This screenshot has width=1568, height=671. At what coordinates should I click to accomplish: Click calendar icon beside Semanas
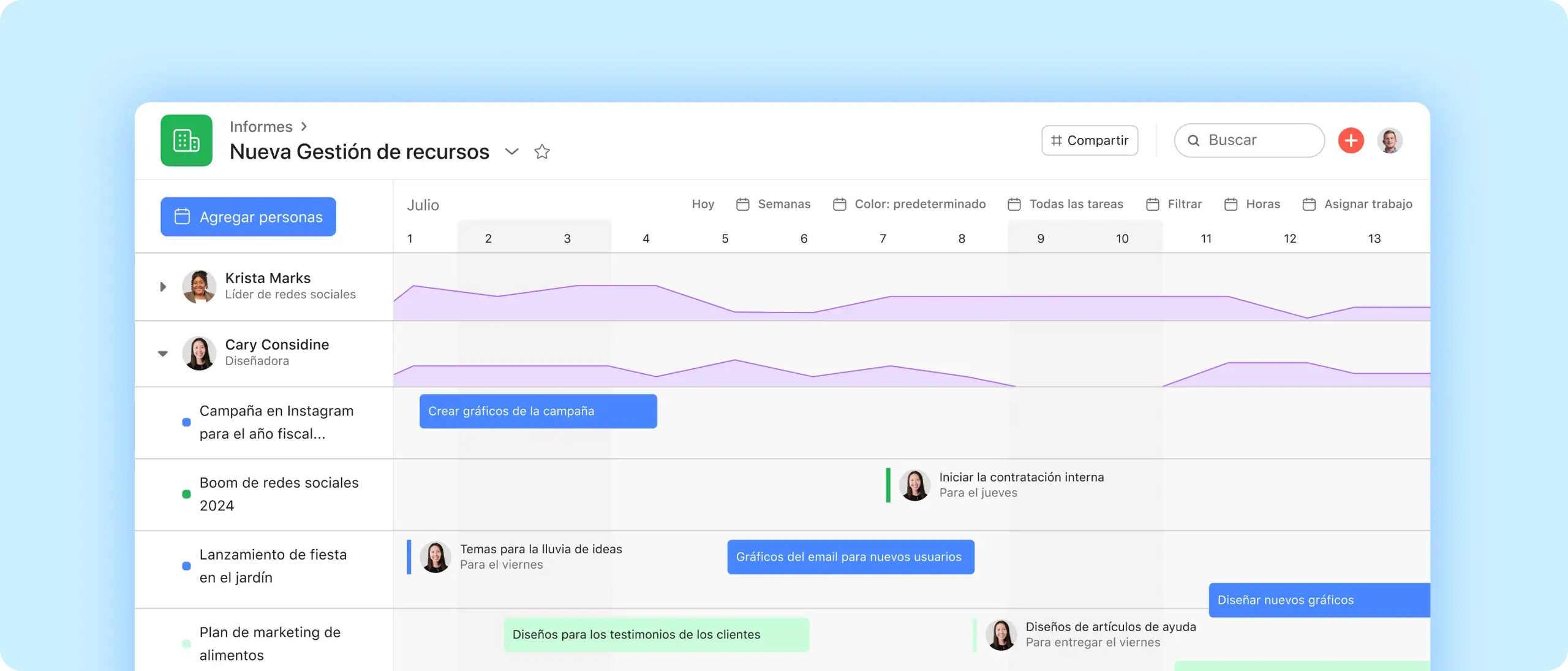click(x=743, y=204)
